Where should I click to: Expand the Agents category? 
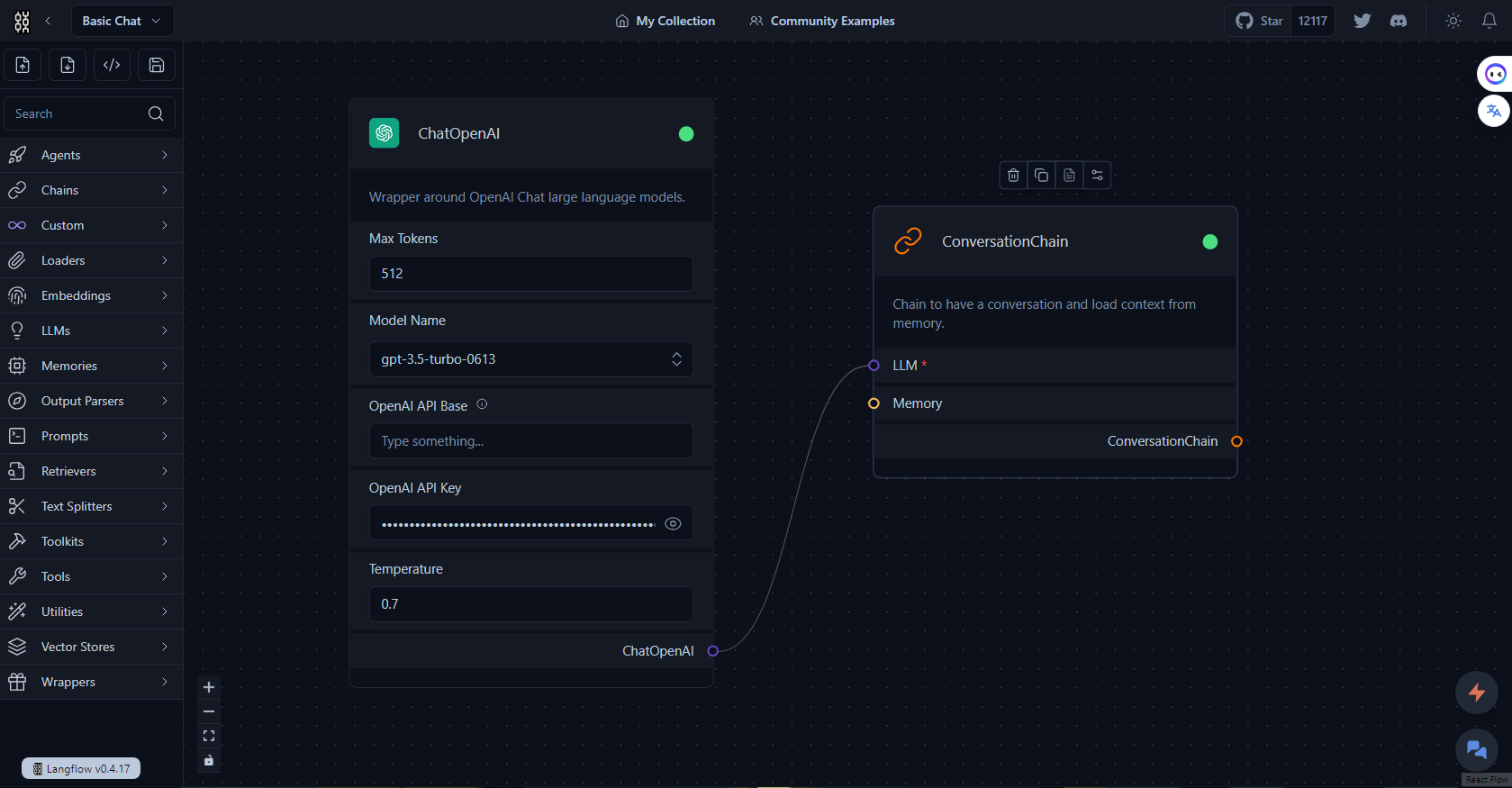(x=91, y=155)
